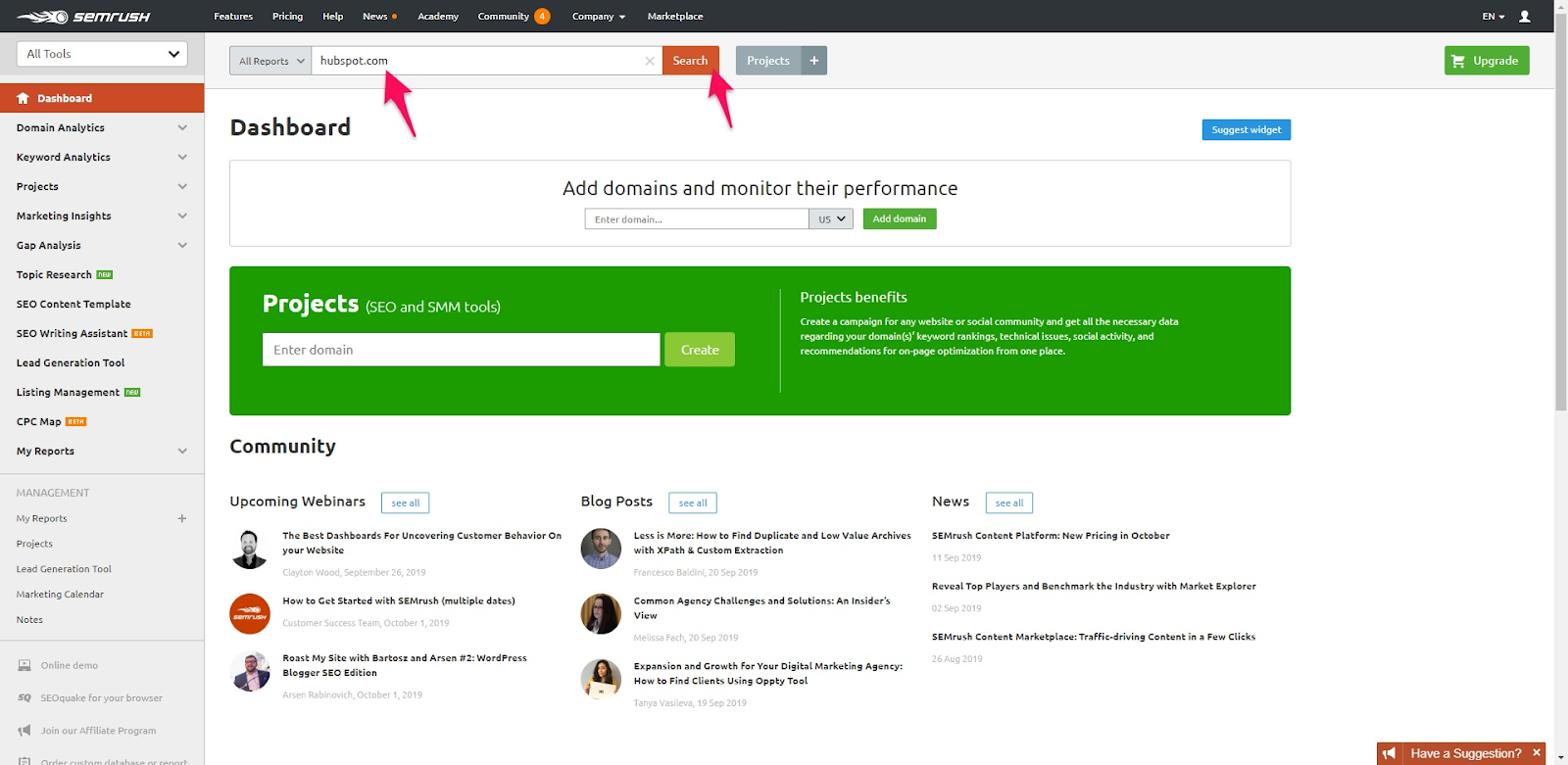Open Pricing in top navigation
1568x765 pixels.
[x=287, y=17]
